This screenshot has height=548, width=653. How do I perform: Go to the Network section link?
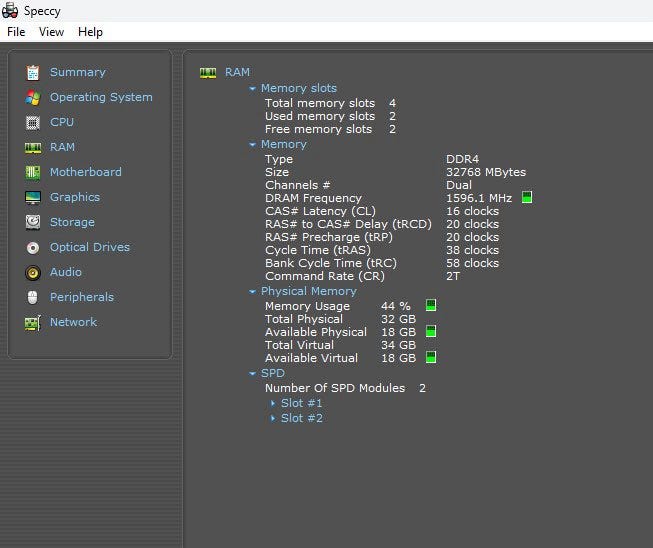coord(73,322)
